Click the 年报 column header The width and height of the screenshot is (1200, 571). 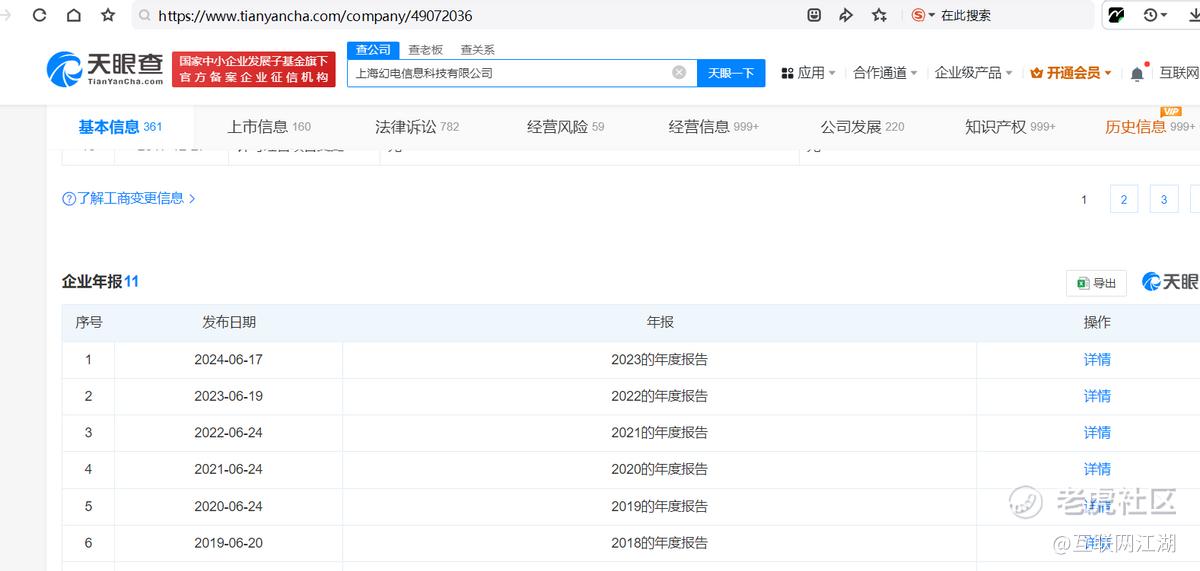coord(660,322)
